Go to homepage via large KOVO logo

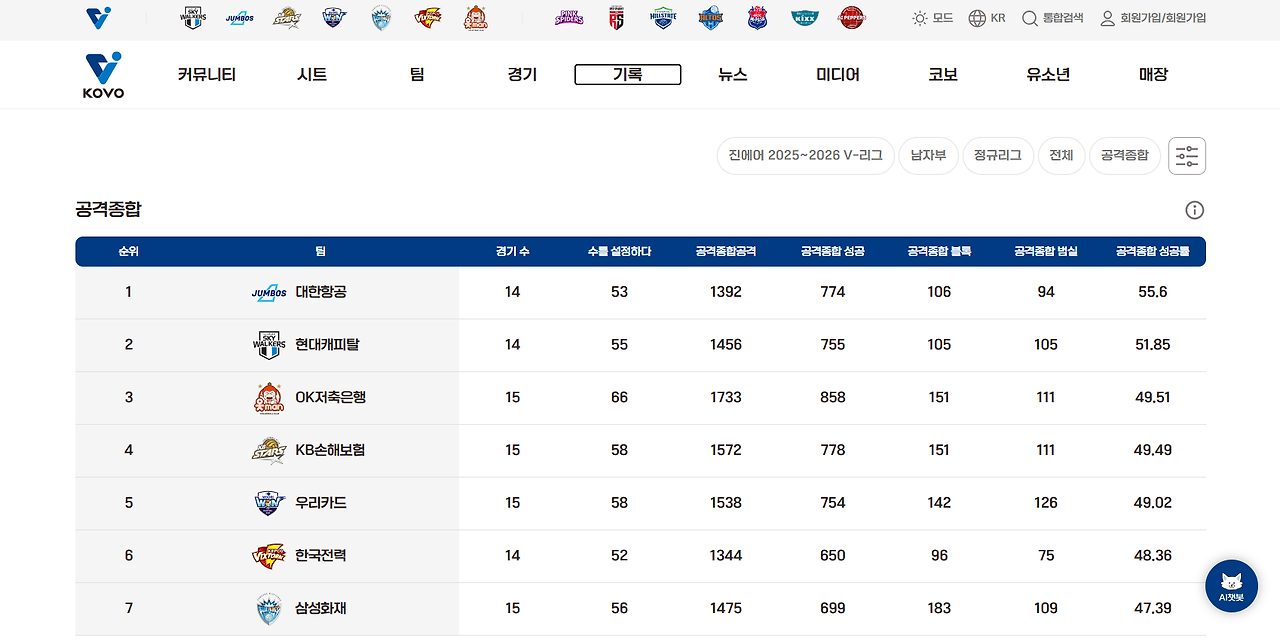[x=104, y=75]
